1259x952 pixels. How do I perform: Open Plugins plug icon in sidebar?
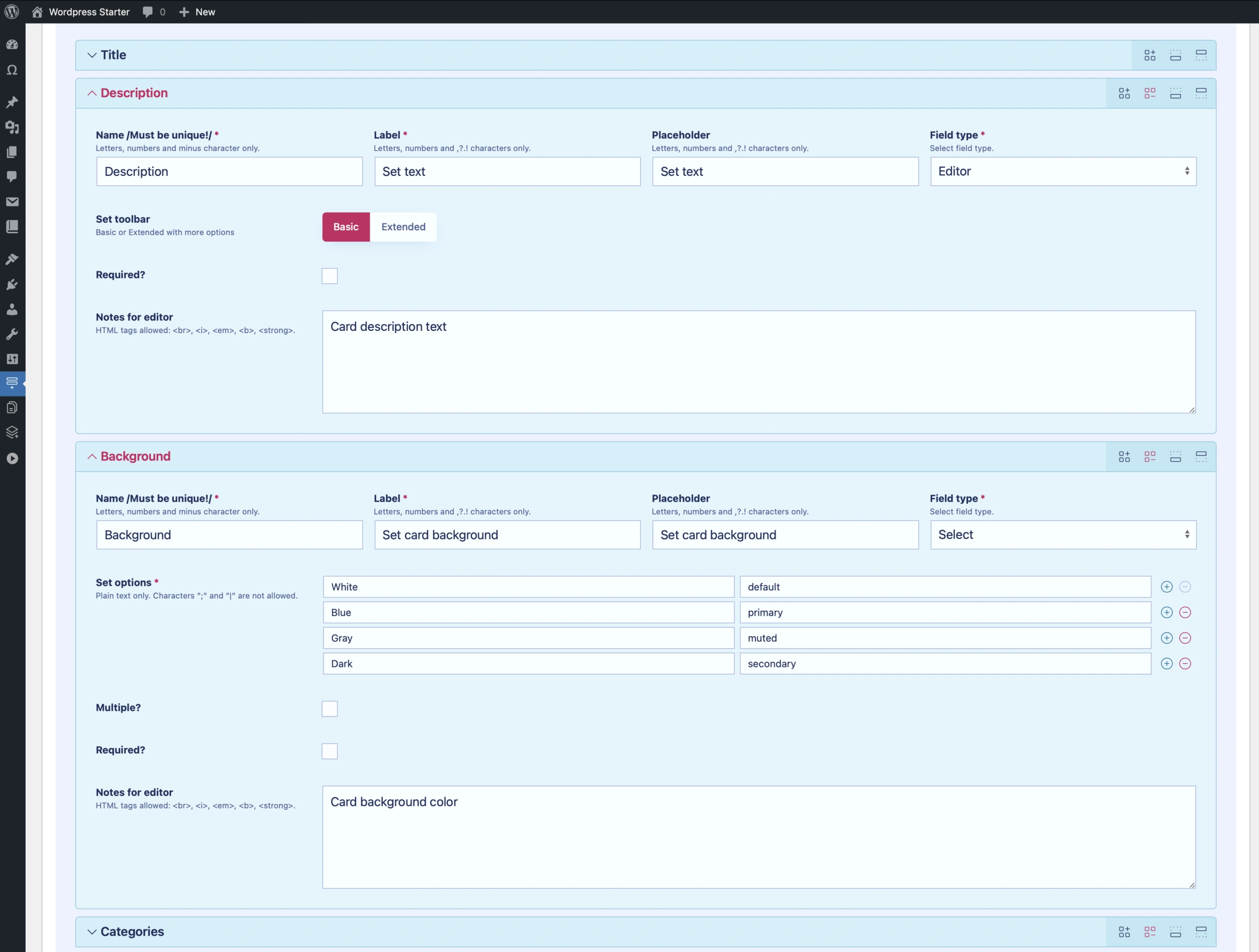pyautogui.click(x=12, y=284)
